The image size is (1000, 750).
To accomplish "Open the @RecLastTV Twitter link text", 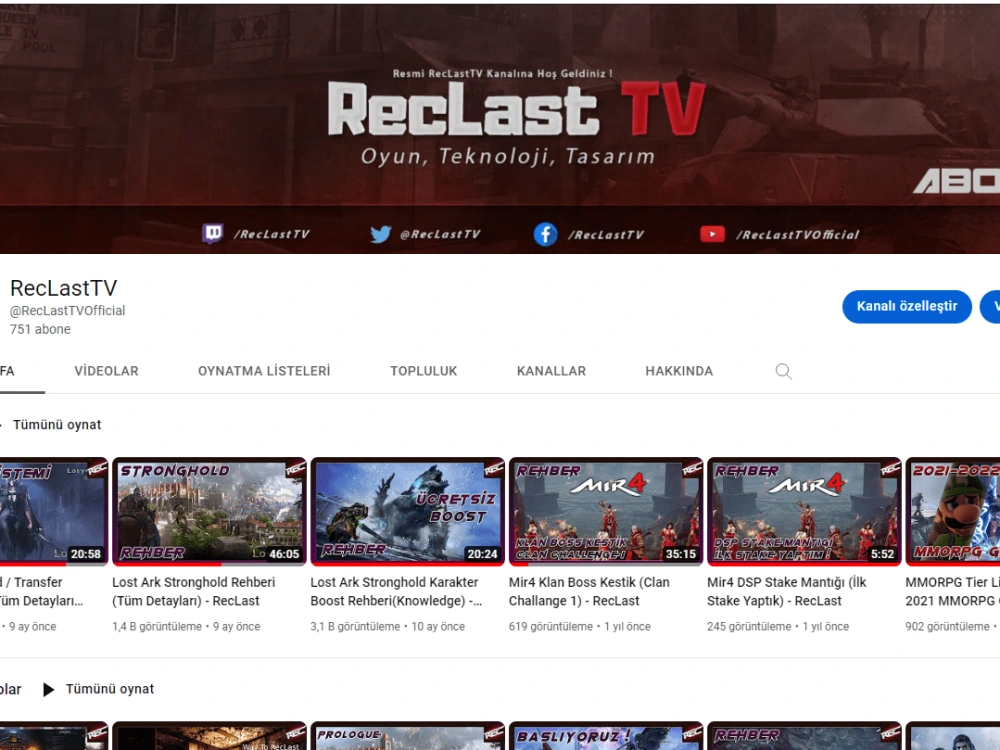I will pyautogui.click(x=440, y=234).
